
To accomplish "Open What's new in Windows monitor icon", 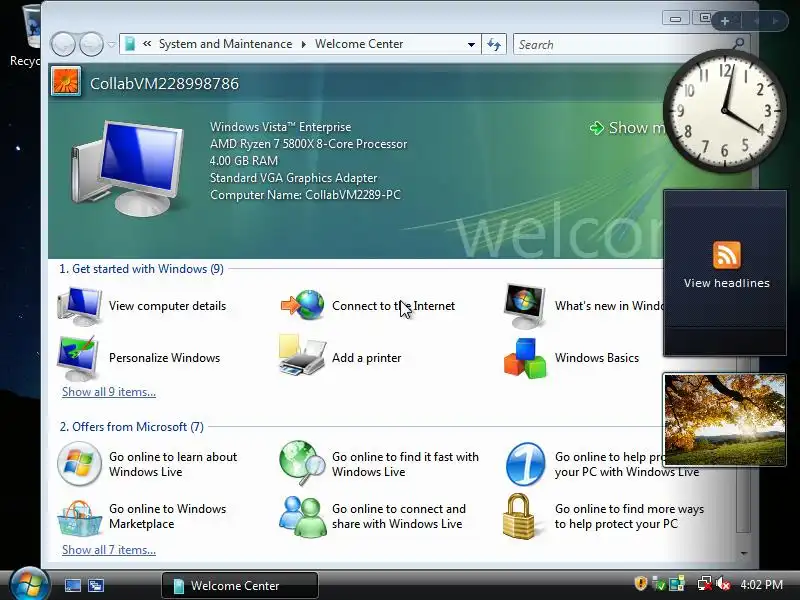I will (524, 306).
